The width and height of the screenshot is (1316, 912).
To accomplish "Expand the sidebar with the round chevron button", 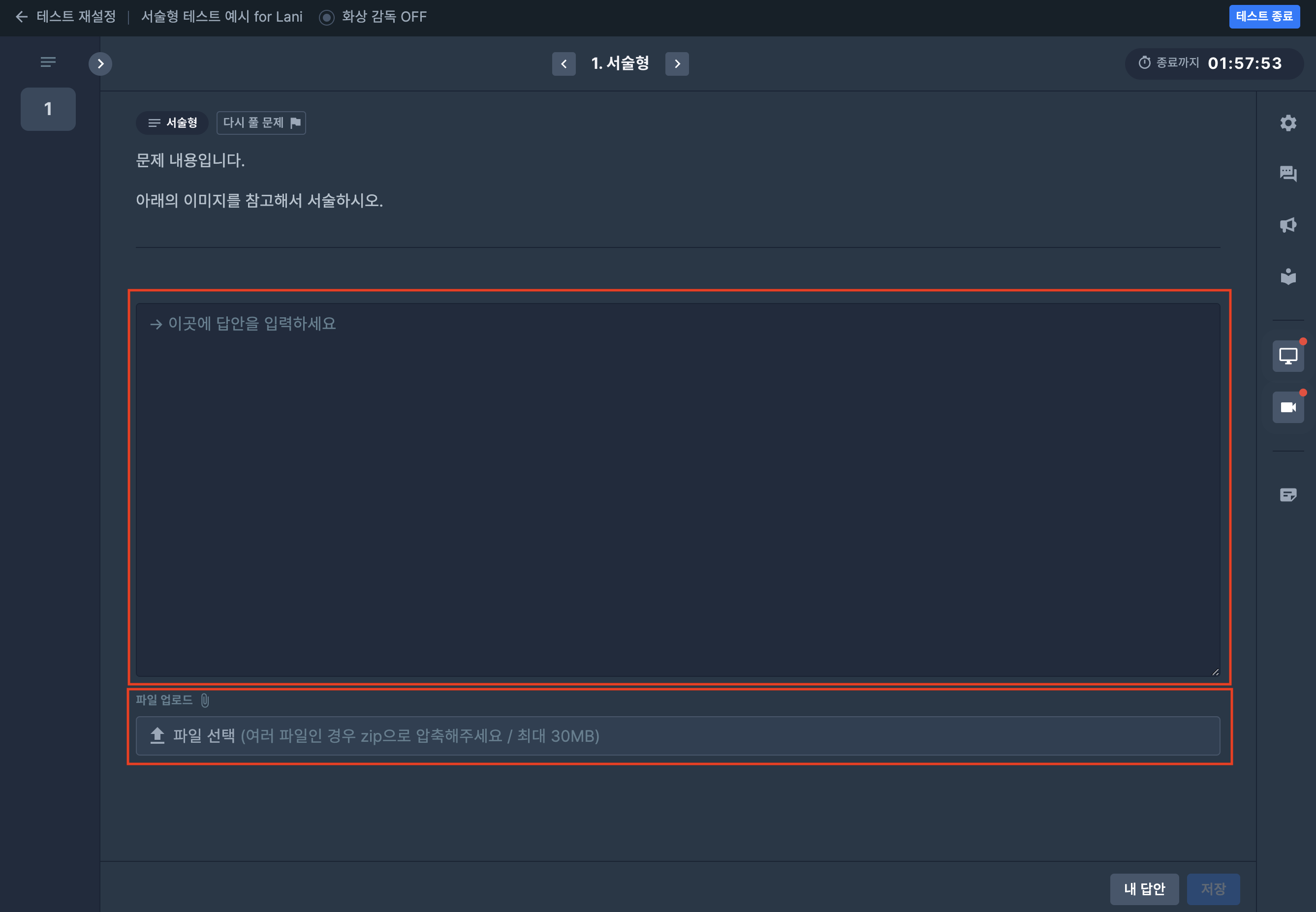I will [x=100, y=63].
